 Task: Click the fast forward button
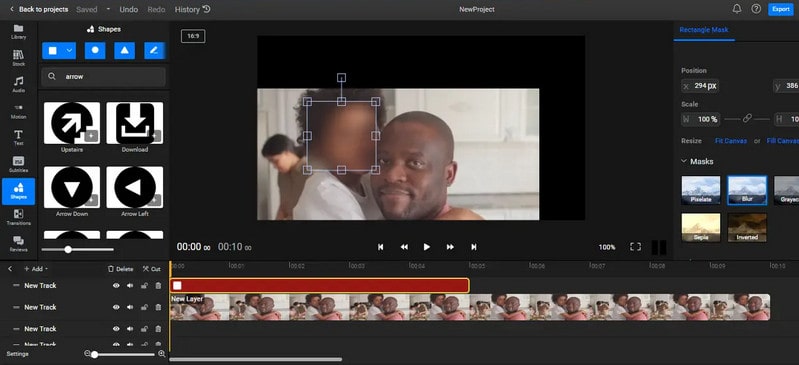(450, 247)
